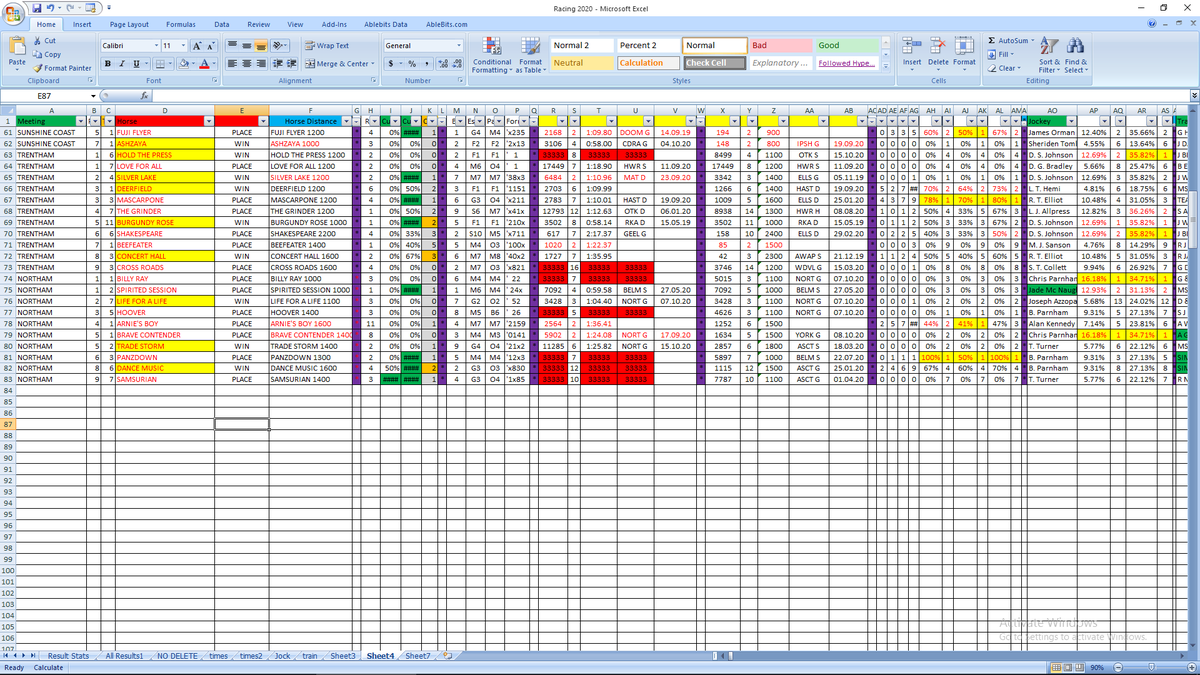Open the Fill menu button
The image size is (1200, 675).
tap(1000, 54)
